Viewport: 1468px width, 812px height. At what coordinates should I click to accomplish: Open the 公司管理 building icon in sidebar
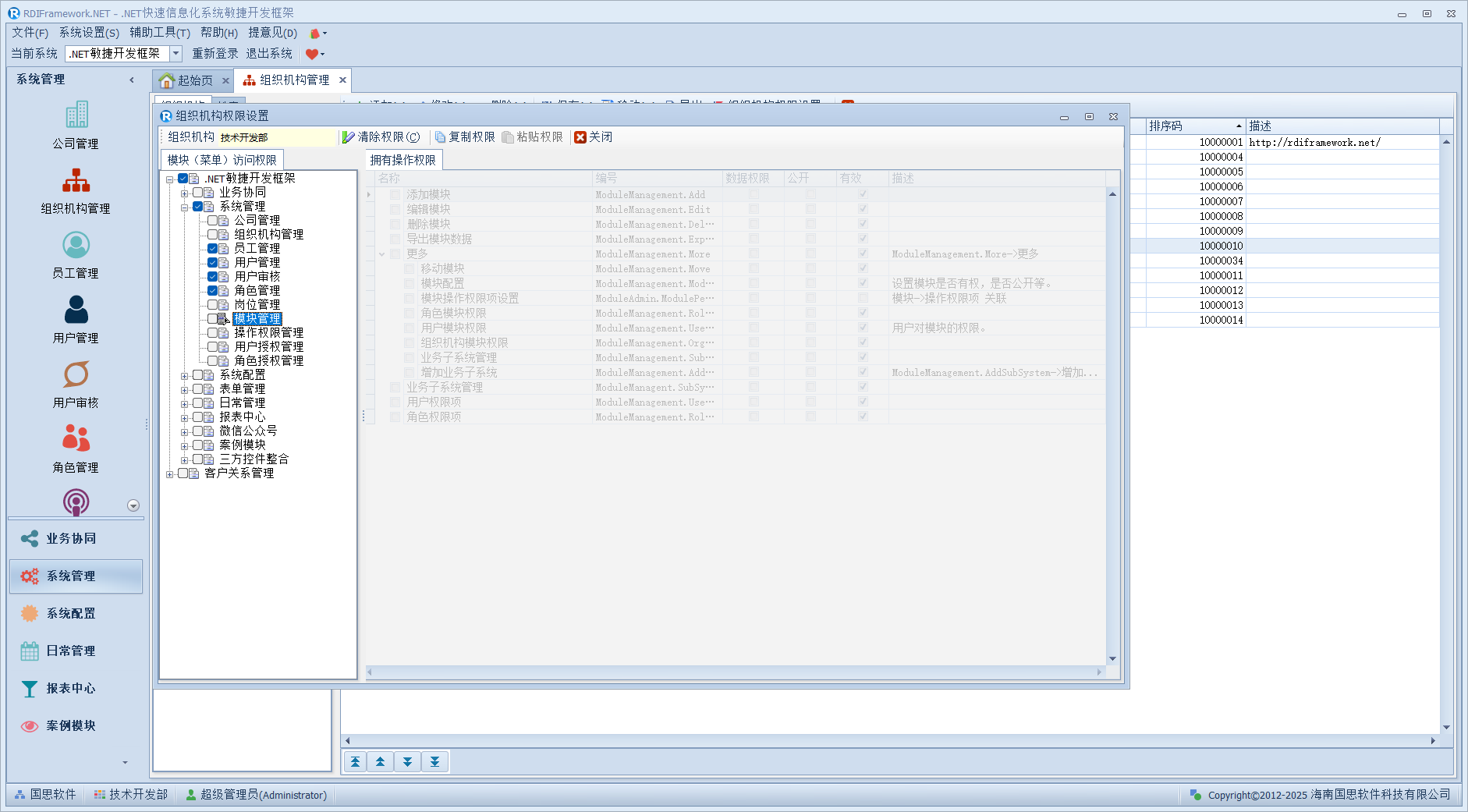(x=76, y=116)
